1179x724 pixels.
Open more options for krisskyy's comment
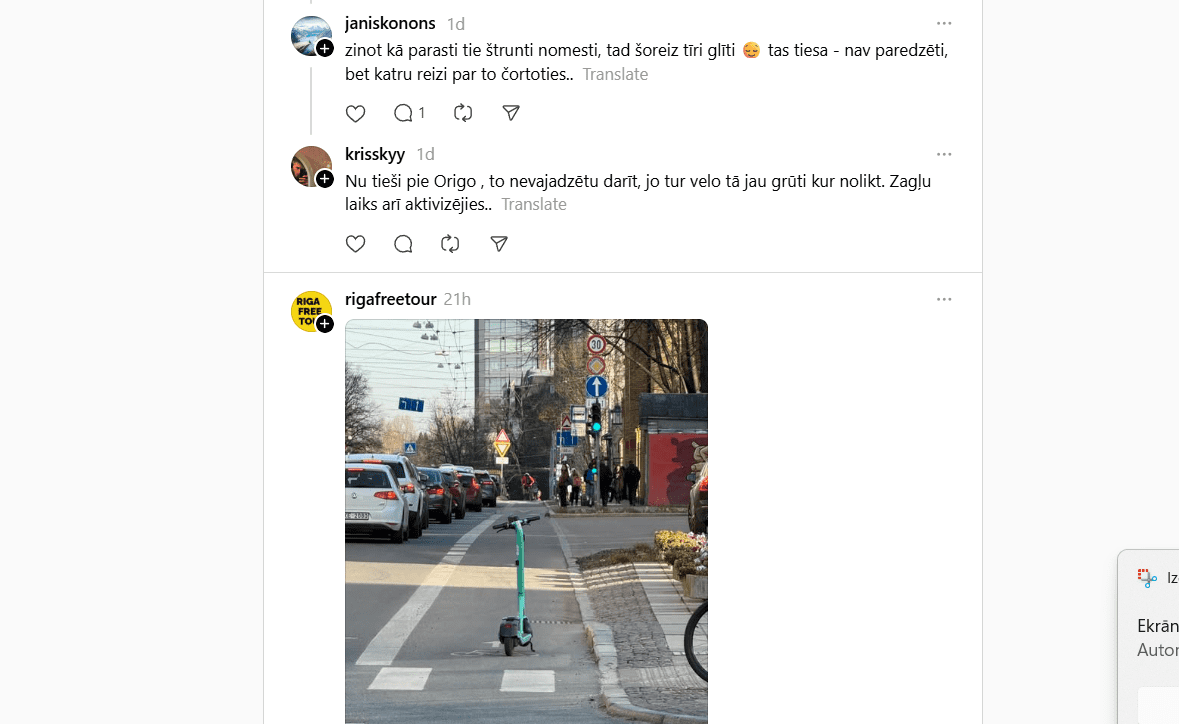pyautogui.click(x=944, y=154)
